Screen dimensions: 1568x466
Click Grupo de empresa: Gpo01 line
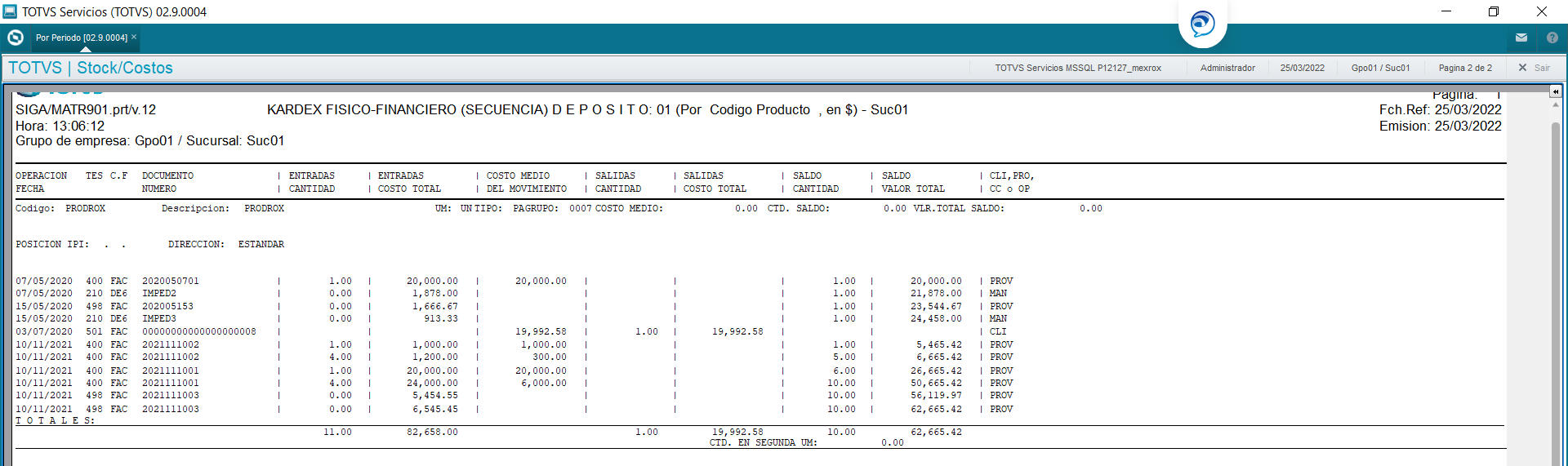(x=150, y=140)
